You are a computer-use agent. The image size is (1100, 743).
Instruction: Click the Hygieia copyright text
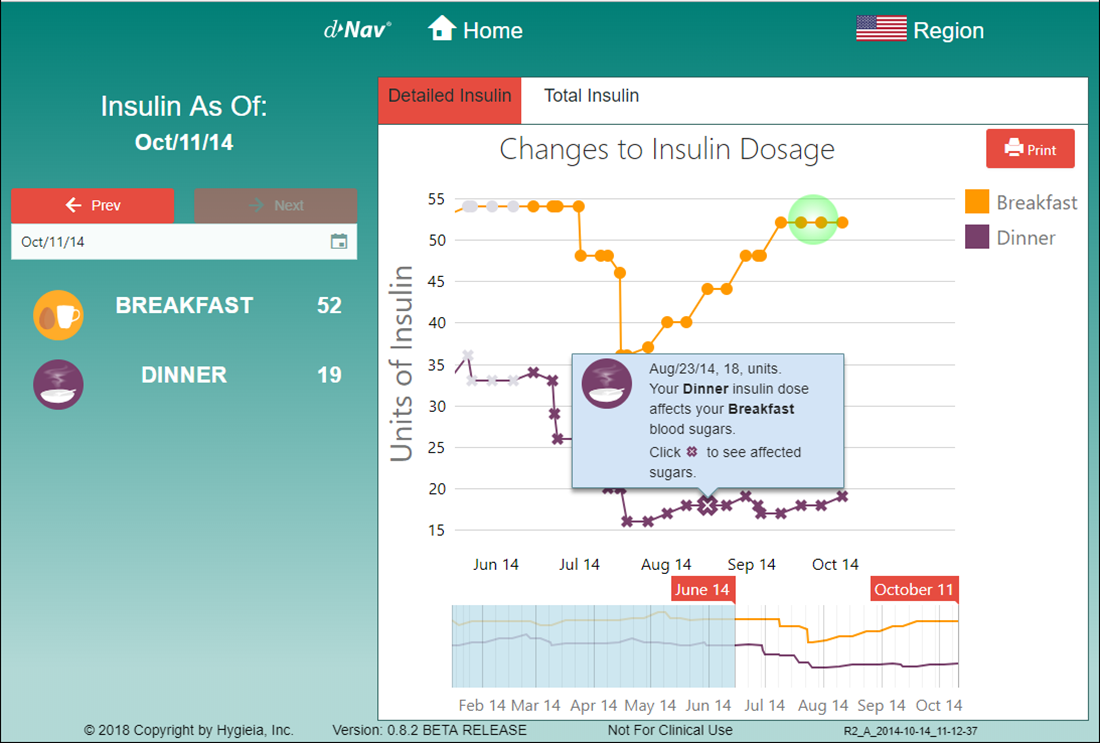tap(189, 730)
